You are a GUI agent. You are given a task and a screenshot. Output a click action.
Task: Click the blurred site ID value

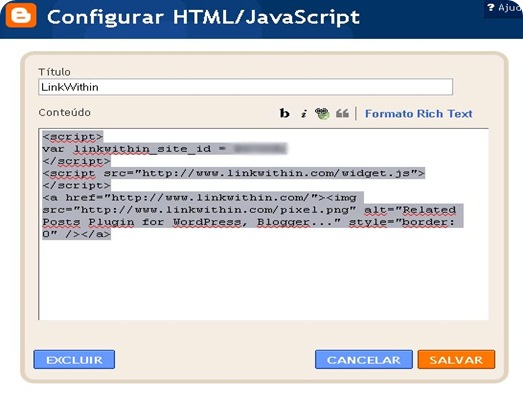point(260,148)
